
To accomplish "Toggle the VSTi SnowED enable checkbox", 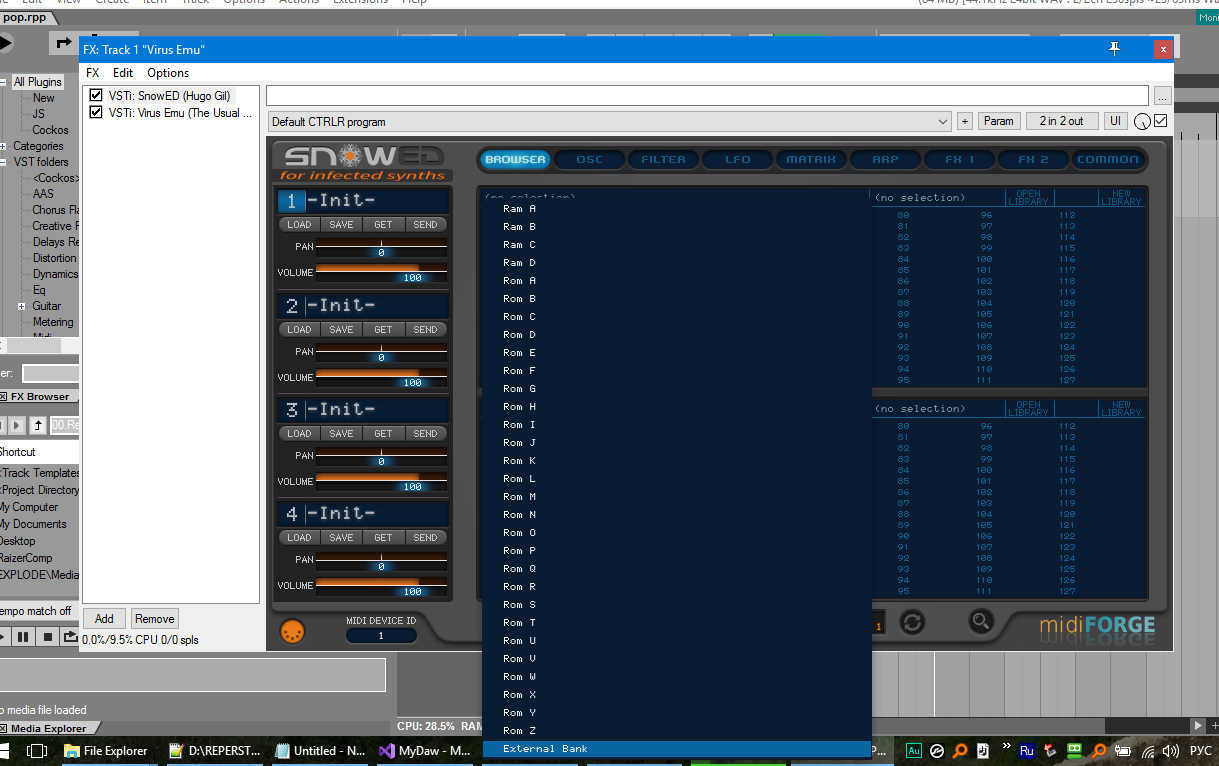I will (x=96, y=95).
